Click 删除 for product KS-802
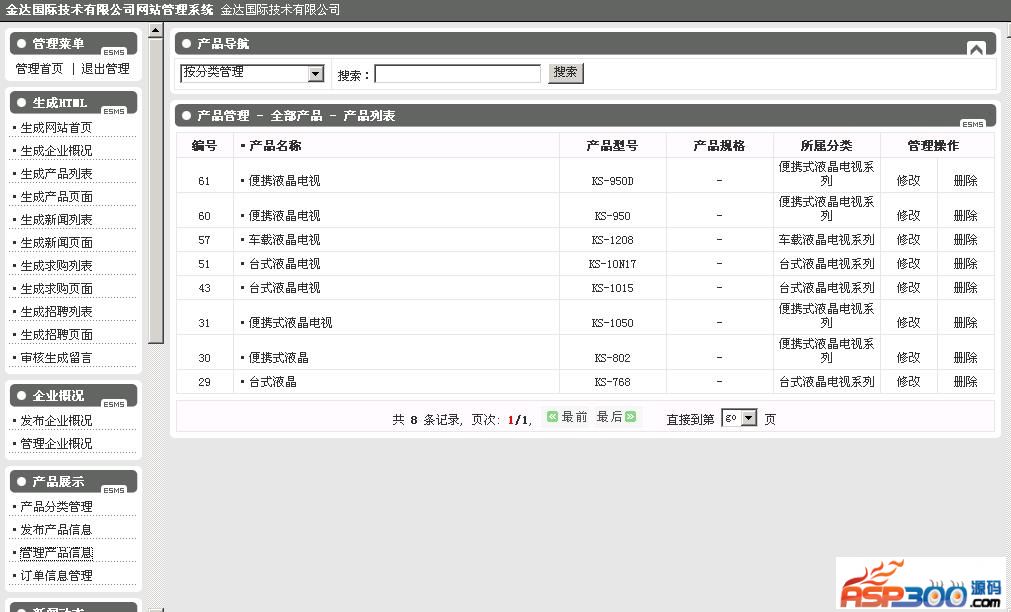The image size is (1011, 612). [x=965, y=357]
